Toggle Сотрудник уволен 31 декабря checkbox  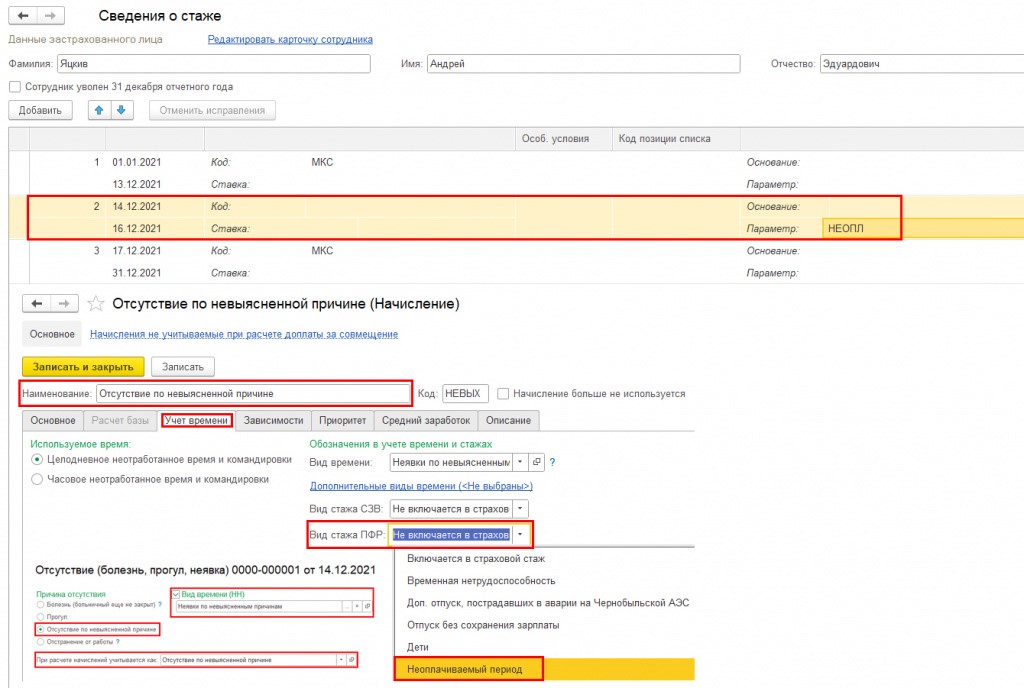[x=15, y=87]
